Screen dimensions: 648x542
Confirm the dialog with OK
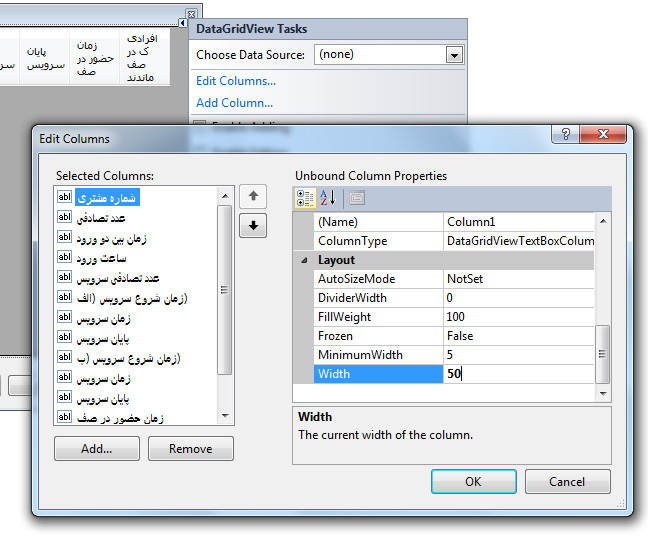[x=473, y=481]
